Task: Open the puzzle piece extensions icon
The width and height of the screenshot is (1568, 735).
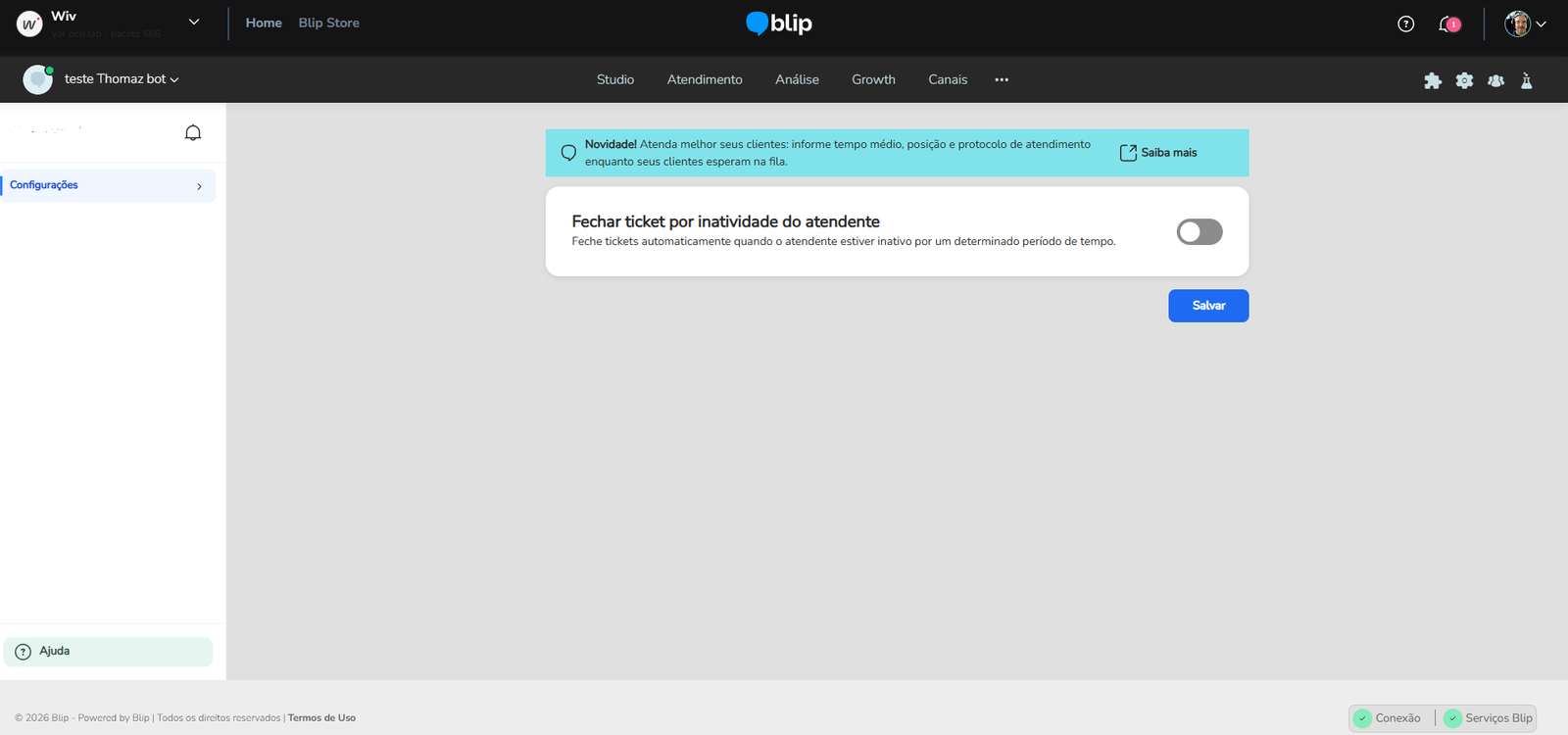Action: (1433, 80)
